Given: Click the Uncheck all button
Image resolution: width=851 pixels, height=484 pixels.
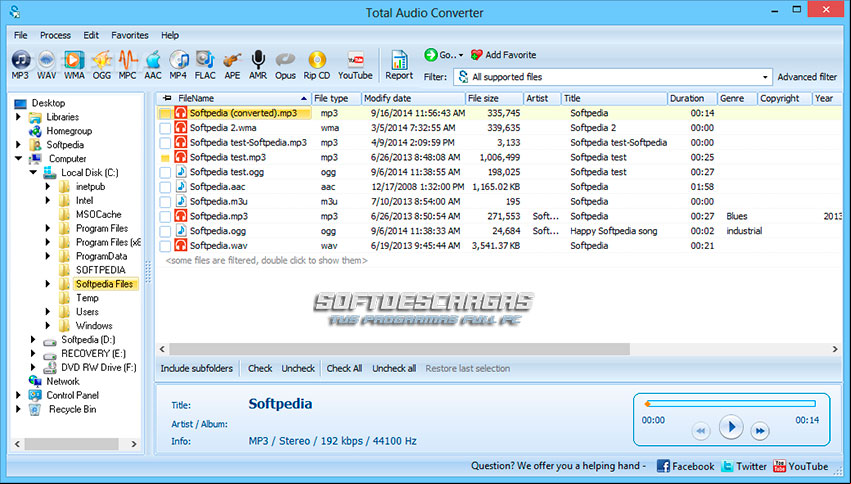Looking at the screenshot, I should [394, 368].
